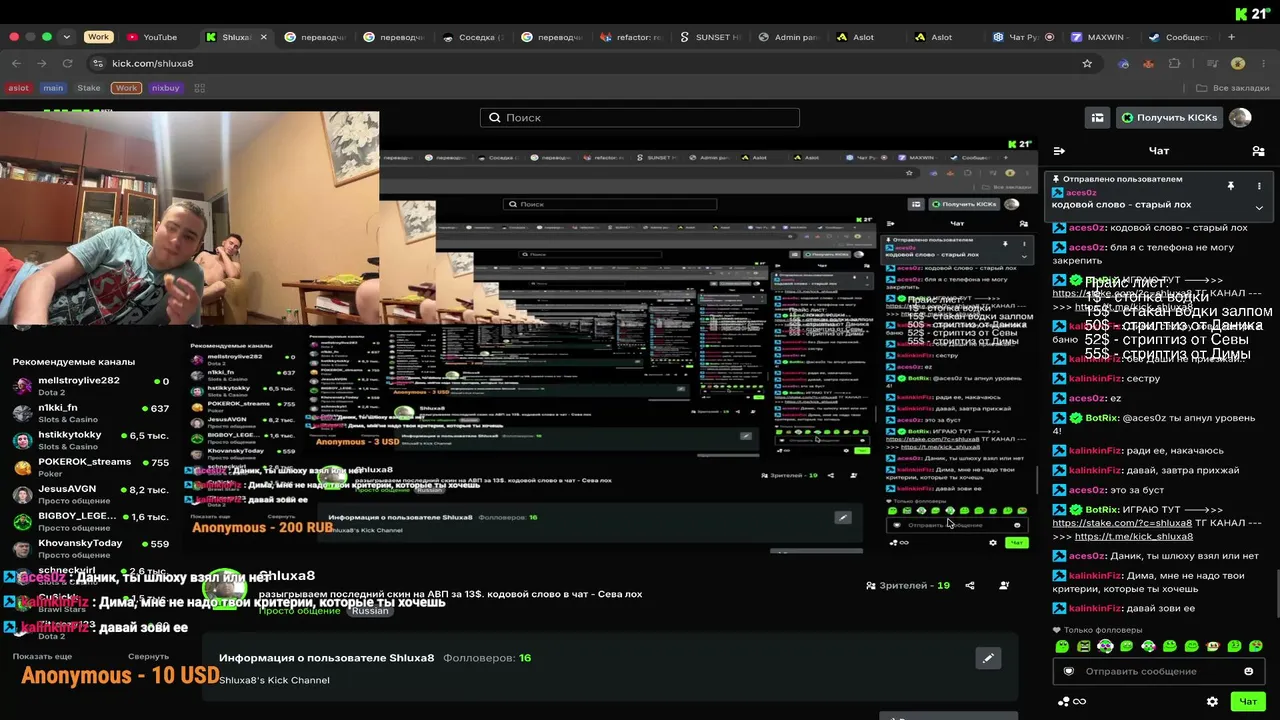Open the SUNSET browser tab
The image size is (1280, 720).
tap(710, 37)
